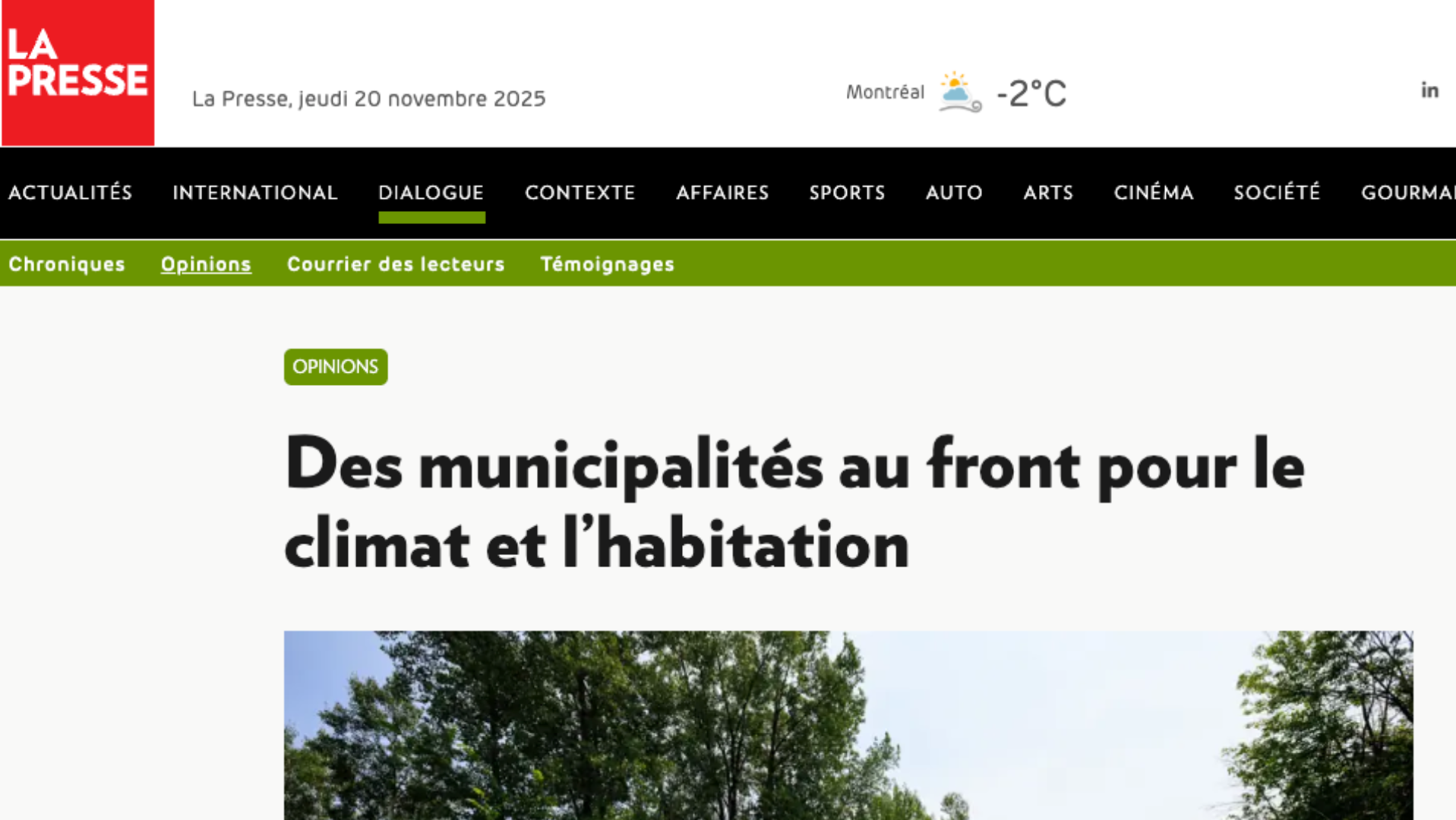This screenshot has height=820, width=1456.
Task: Browse the Affaires section
Action: pyautogui.click(x=722, y=192)
